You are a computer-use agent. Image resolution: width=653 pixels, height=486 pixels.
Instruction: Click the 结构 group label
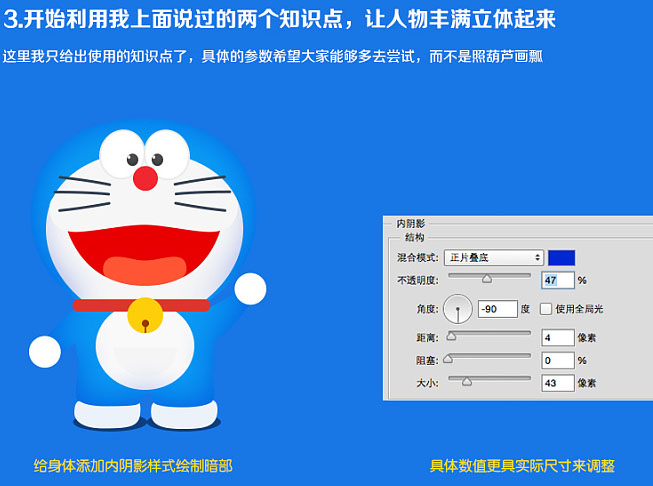pyautogui.click(x=414, y=237)
